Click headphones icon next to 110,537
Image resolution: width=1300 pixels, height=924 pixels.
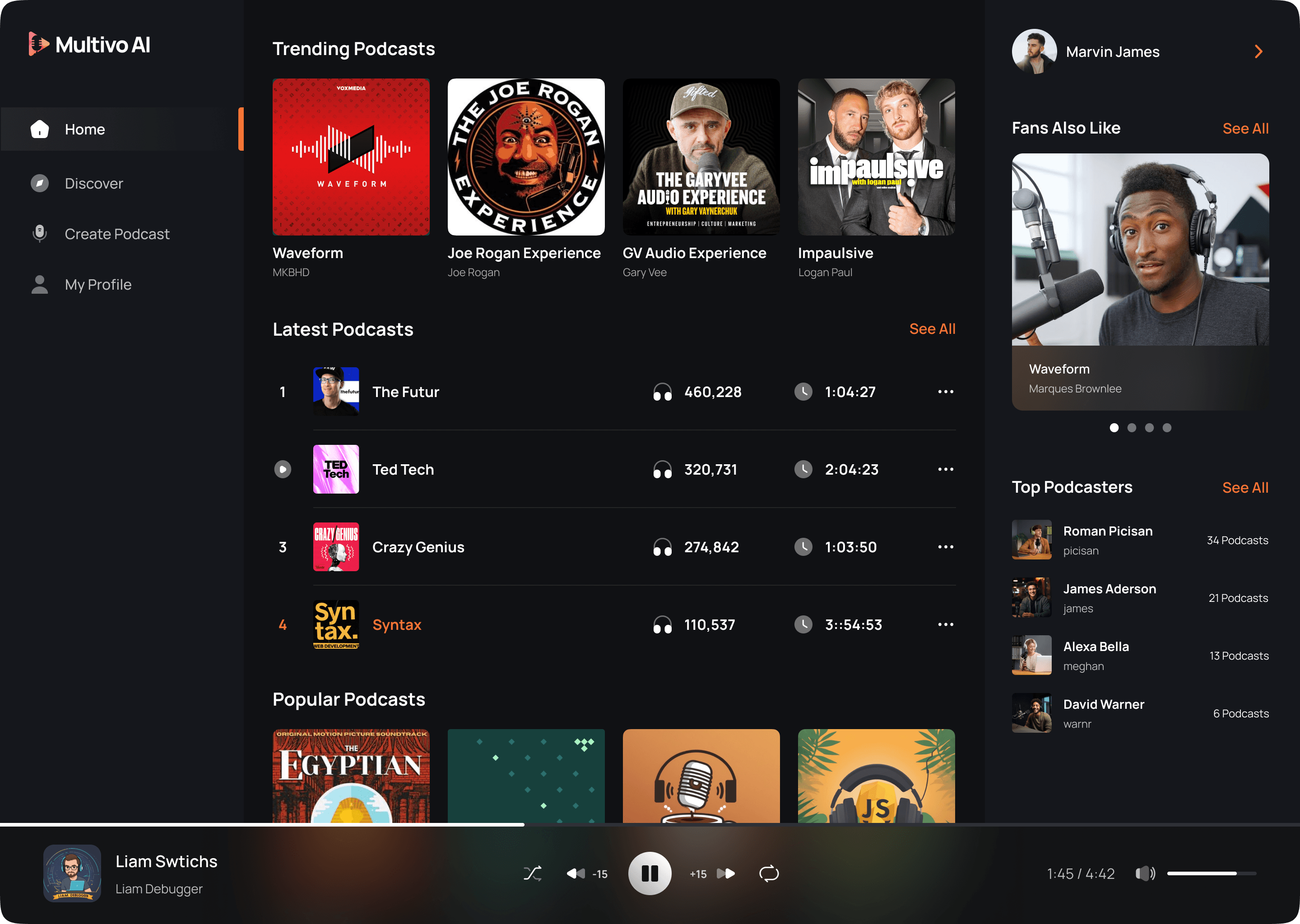pyautogui.click(x=663, y=625)
